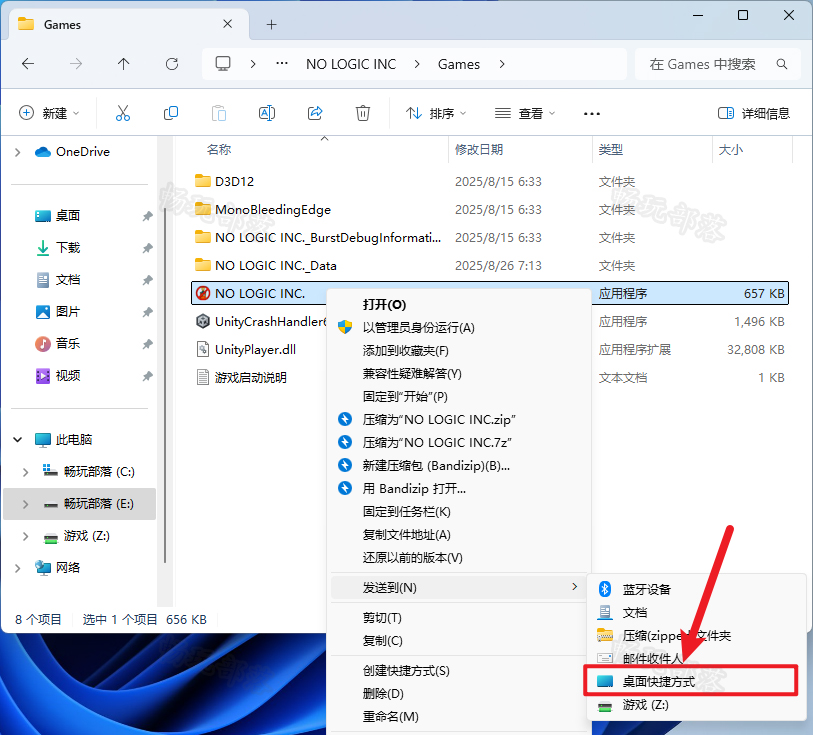Go up one folder level arrow

tap(123, 64)
